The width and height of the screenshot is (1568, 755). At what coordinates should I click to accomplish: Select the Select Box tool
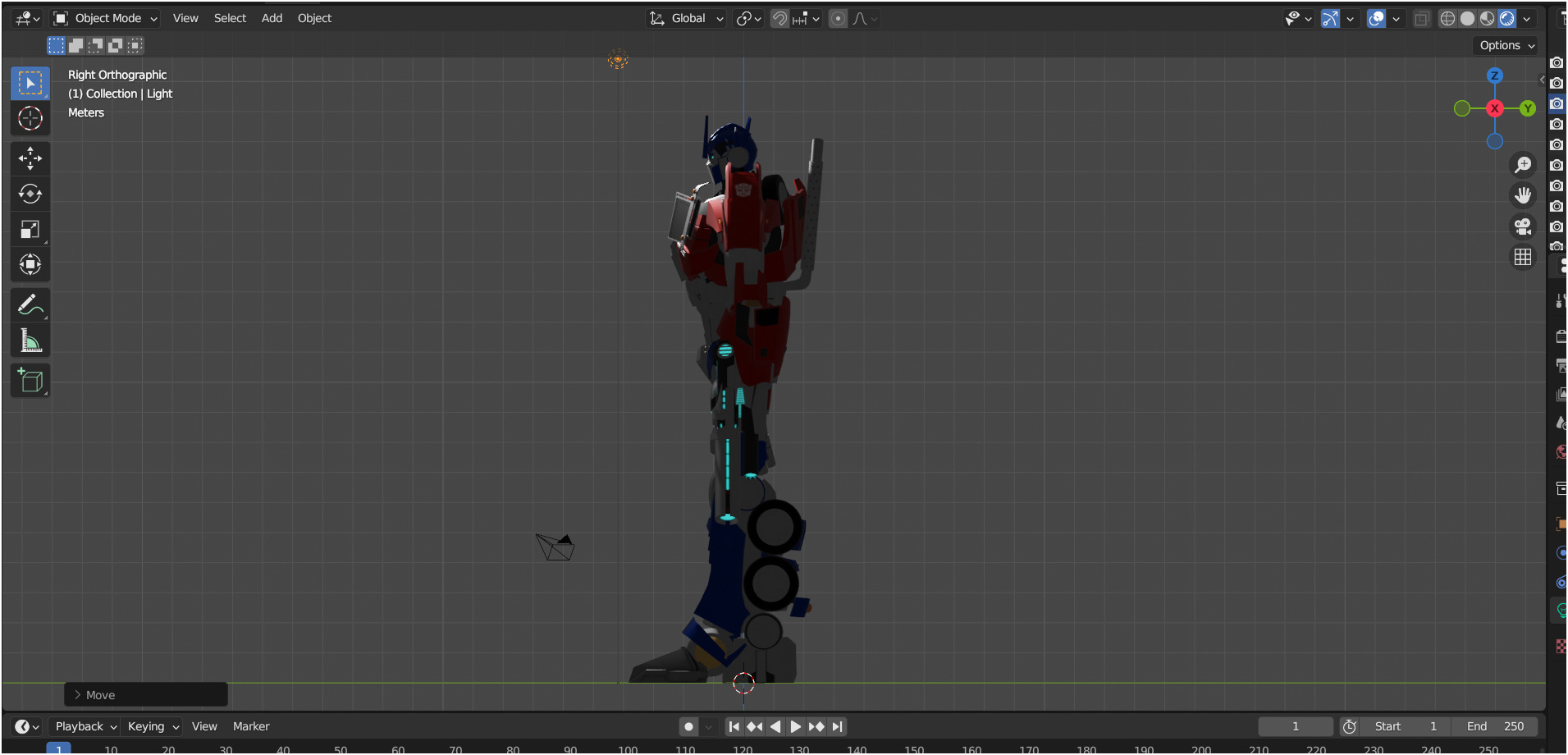point(30,83)
